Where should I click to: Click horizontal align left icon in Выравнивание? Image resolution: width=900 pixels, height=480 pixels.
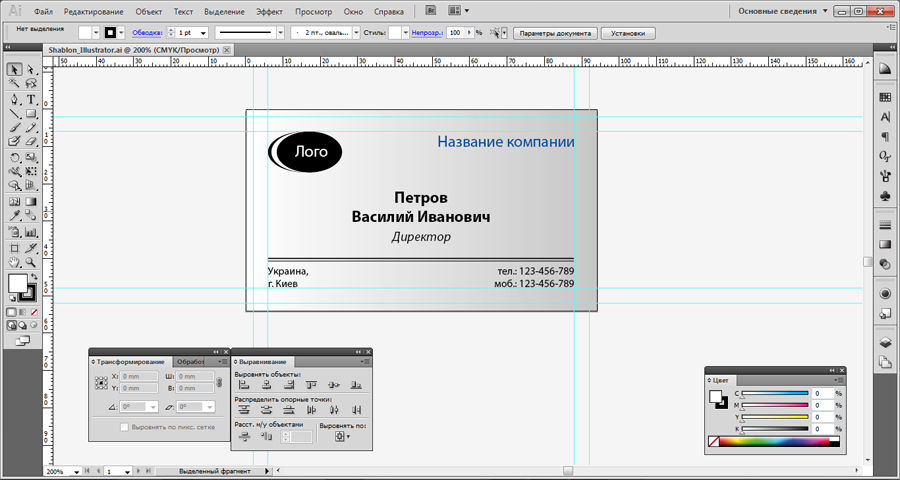(x=245, y=385)
